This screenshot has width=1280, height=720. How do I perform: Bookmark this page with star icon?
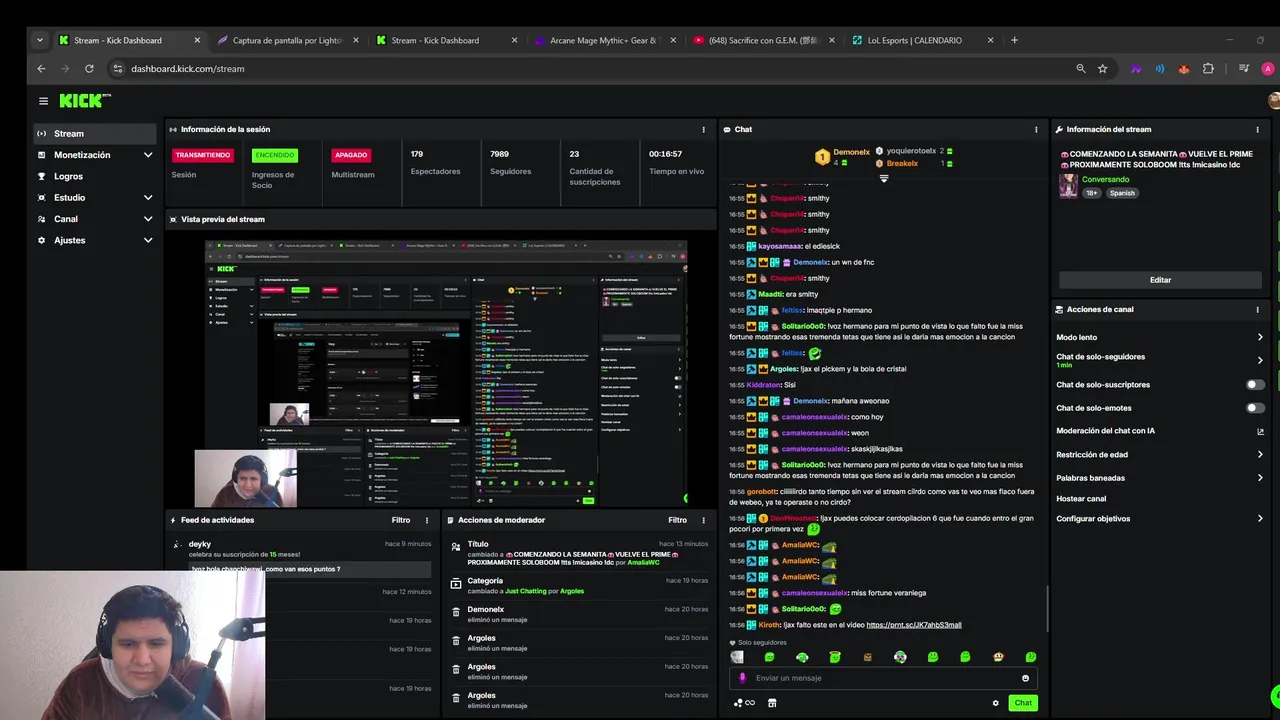(x=1103, y=69)
